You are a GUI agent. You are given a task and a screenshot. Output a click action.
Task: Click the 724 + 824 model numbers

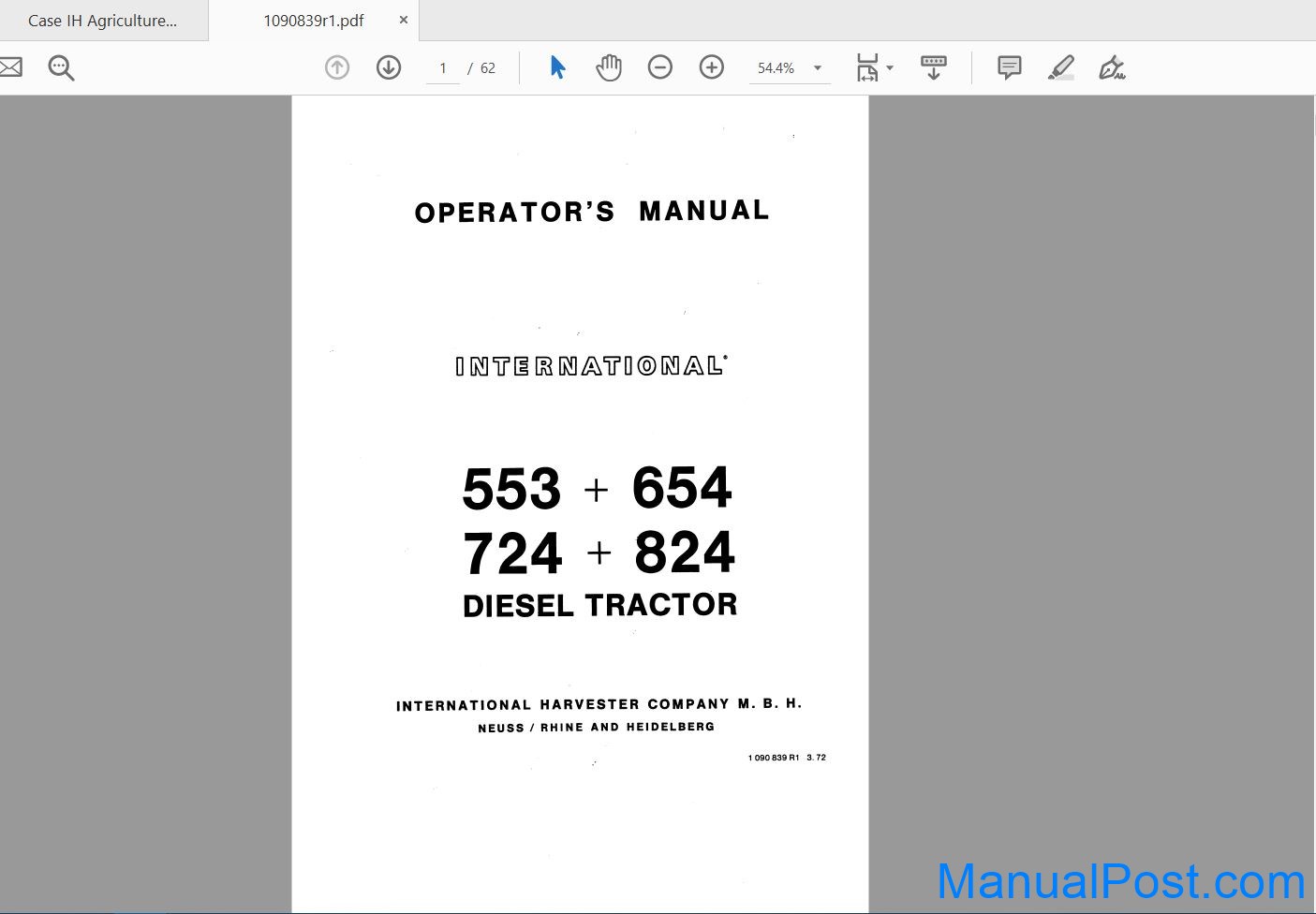click(x=599, y=553)
